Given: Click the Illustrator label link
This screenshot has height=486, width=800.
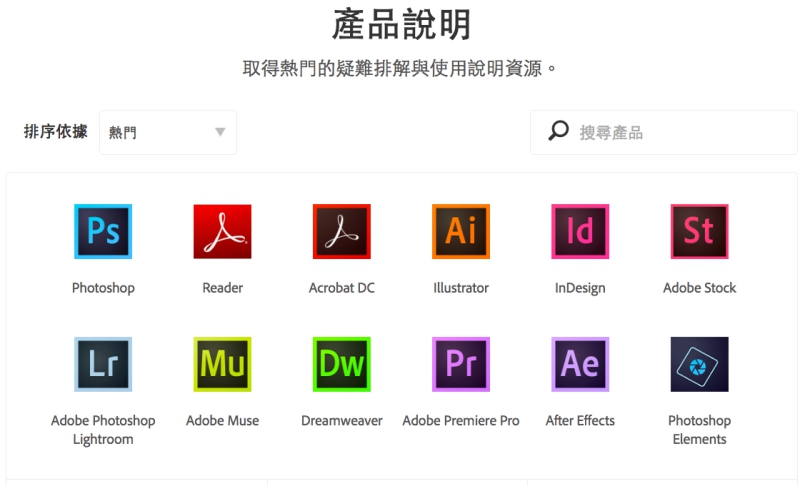Looking at the screenshot, I should 461,288.
